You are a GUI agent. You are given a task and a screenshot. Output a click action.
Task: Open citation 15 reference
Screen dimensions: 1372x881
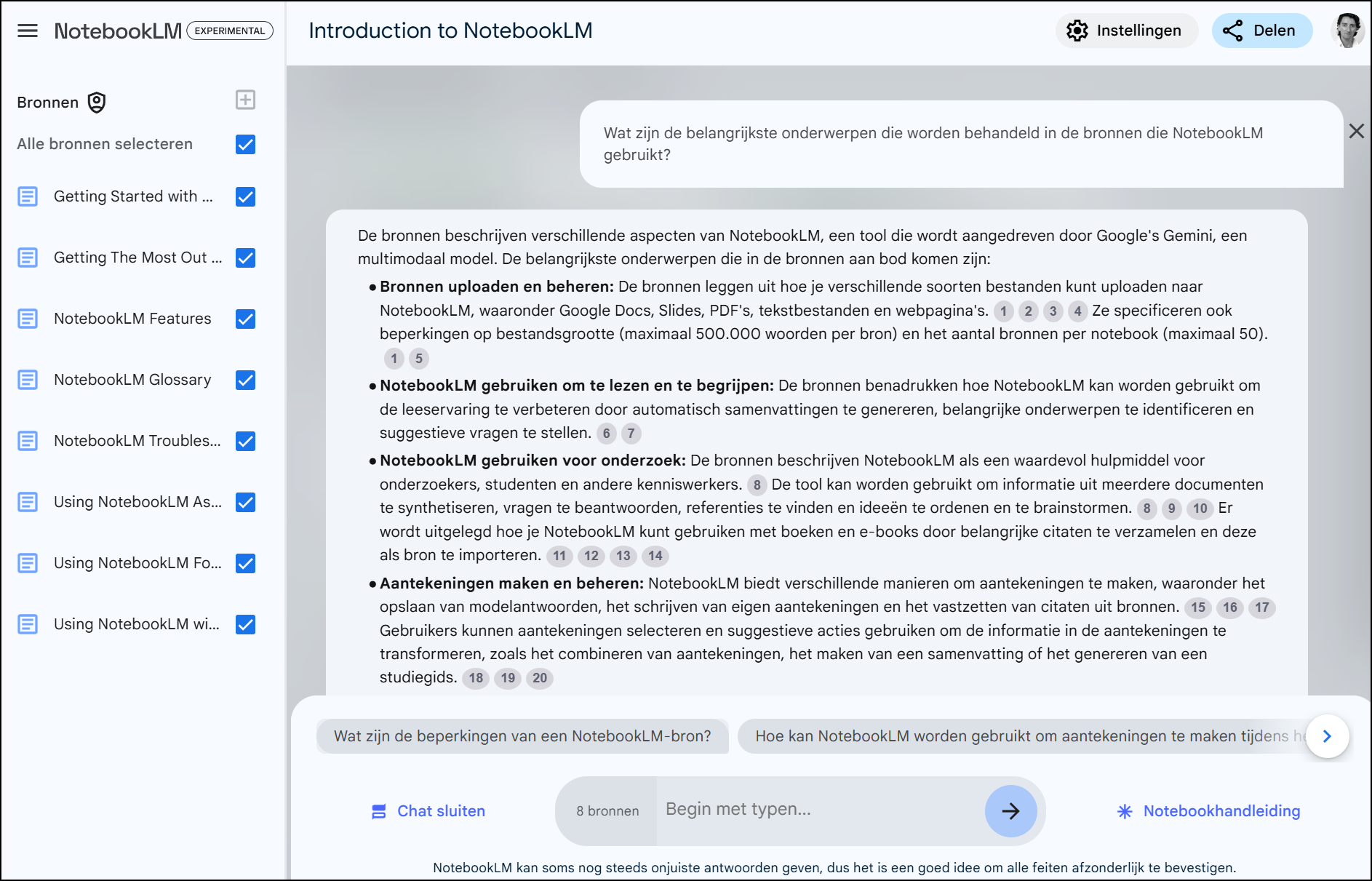(1197, 607)
